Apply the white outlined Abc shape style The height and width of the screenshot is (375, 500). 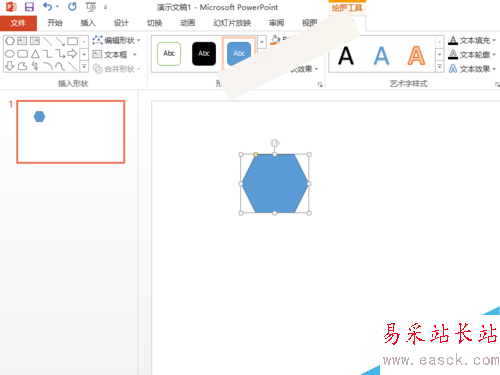point(169,53)
